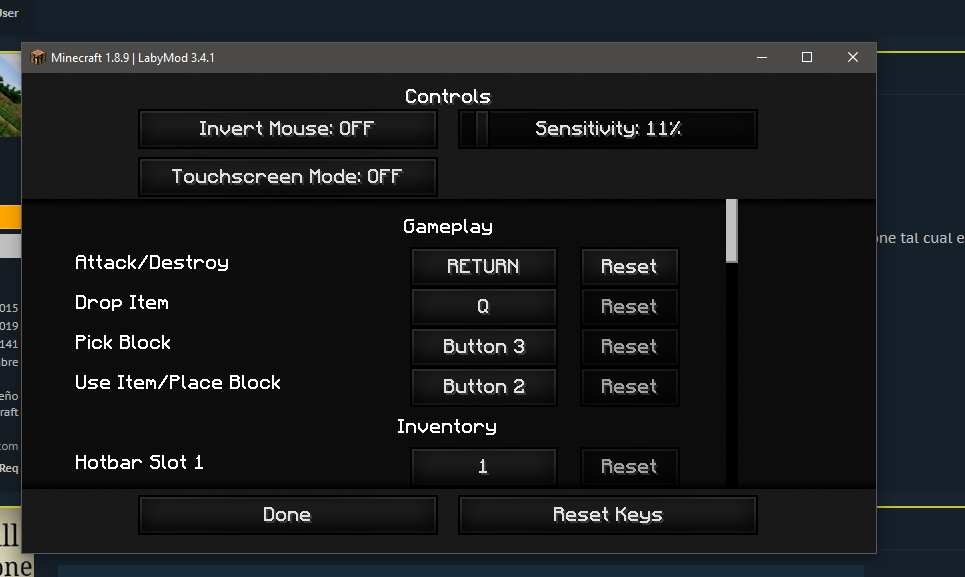Change the Pick Block binding Button 3
This screenshot has width=965, height=577.
[x=484, y=347]
